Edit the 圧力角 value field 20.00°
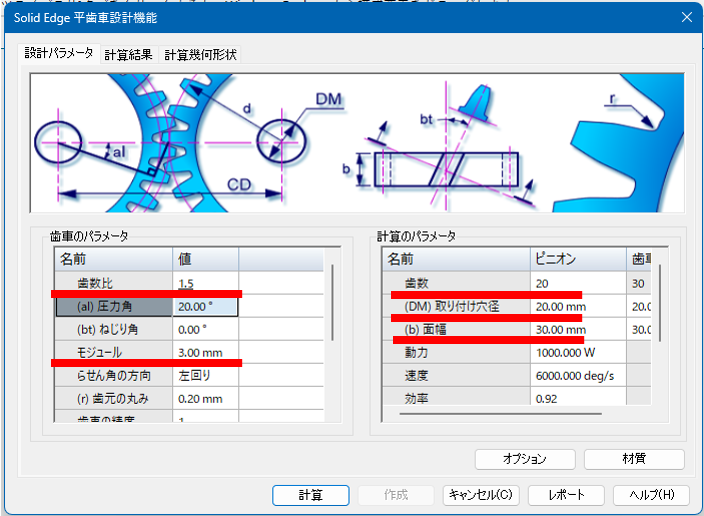Screen dimensions: 704x516 coord(205,306)
